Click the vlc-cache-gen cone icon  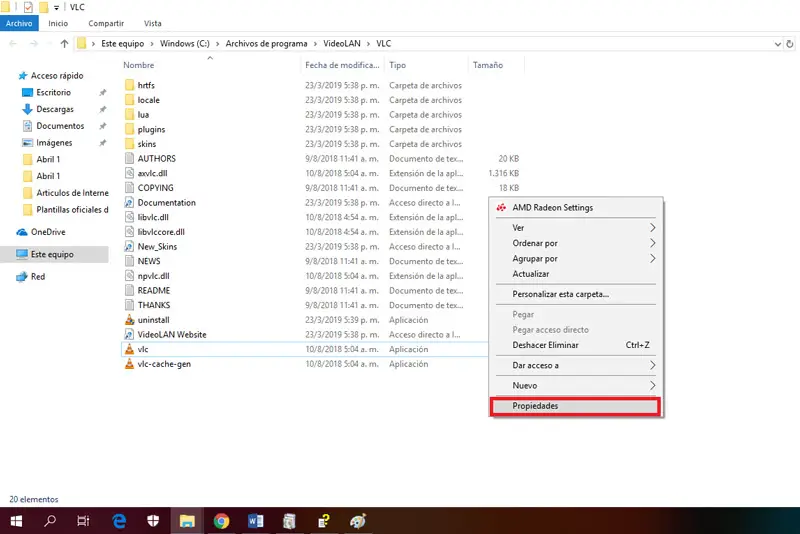pyautogui.click(x=129, y=364)
